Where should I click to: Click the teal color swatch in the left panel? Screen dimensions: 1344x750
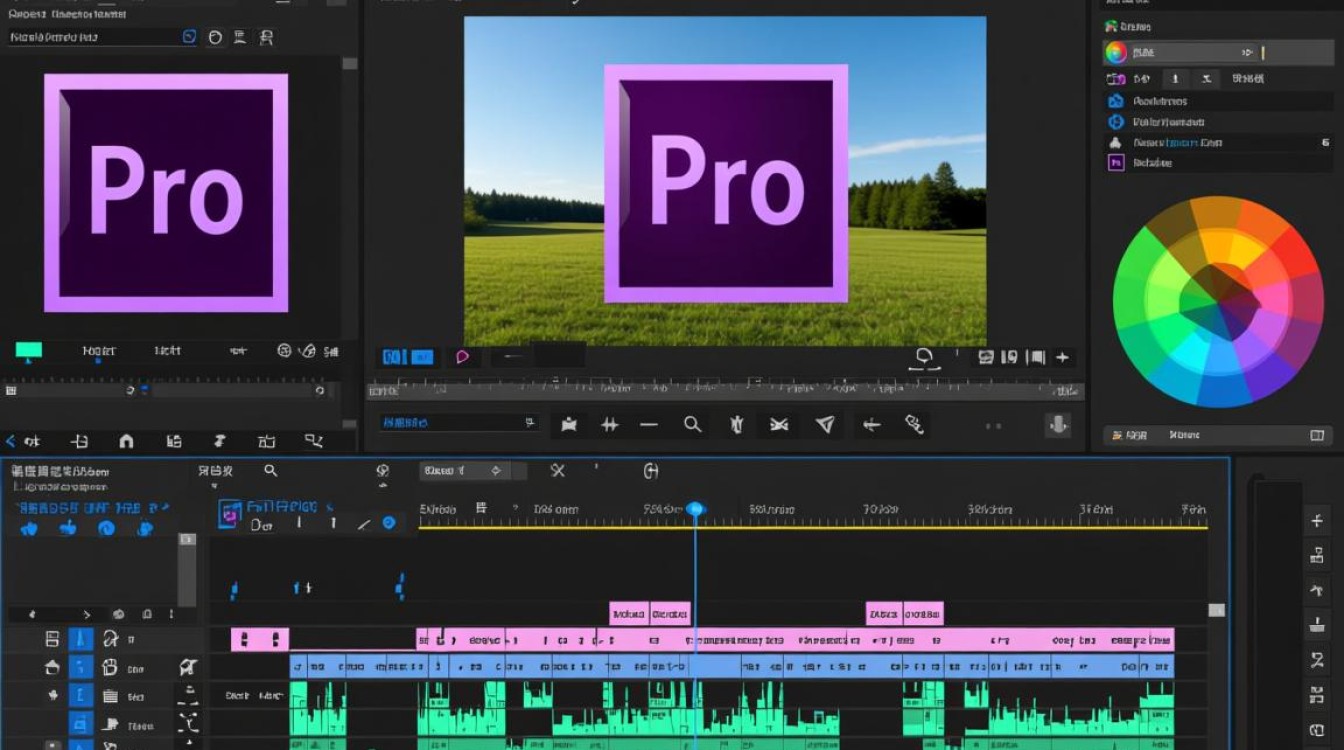click(28, 350)
